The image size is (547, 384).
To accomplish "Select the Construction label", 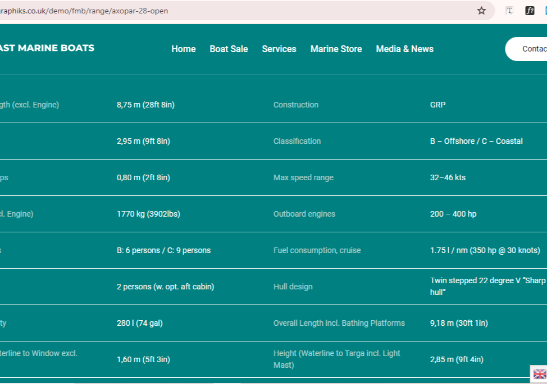I will point(296,105).
